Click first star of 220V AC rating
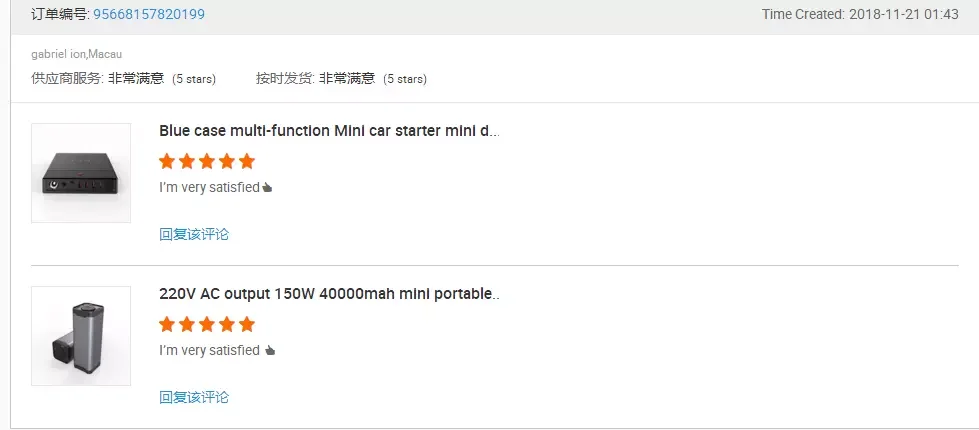The height and width of the screenshot is (430, 979). coord(167,324)
